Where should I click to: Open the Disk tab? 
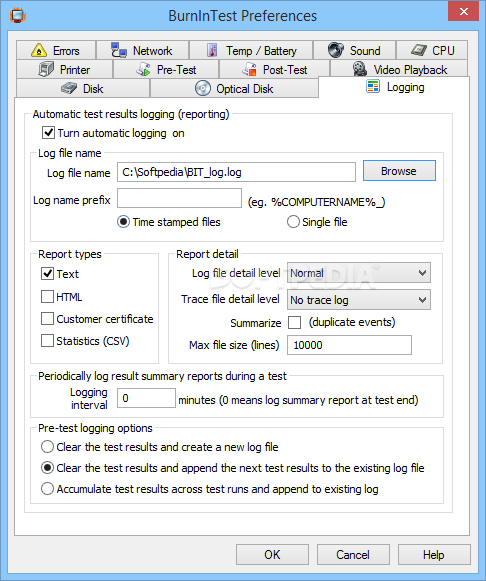coord(83,89)
